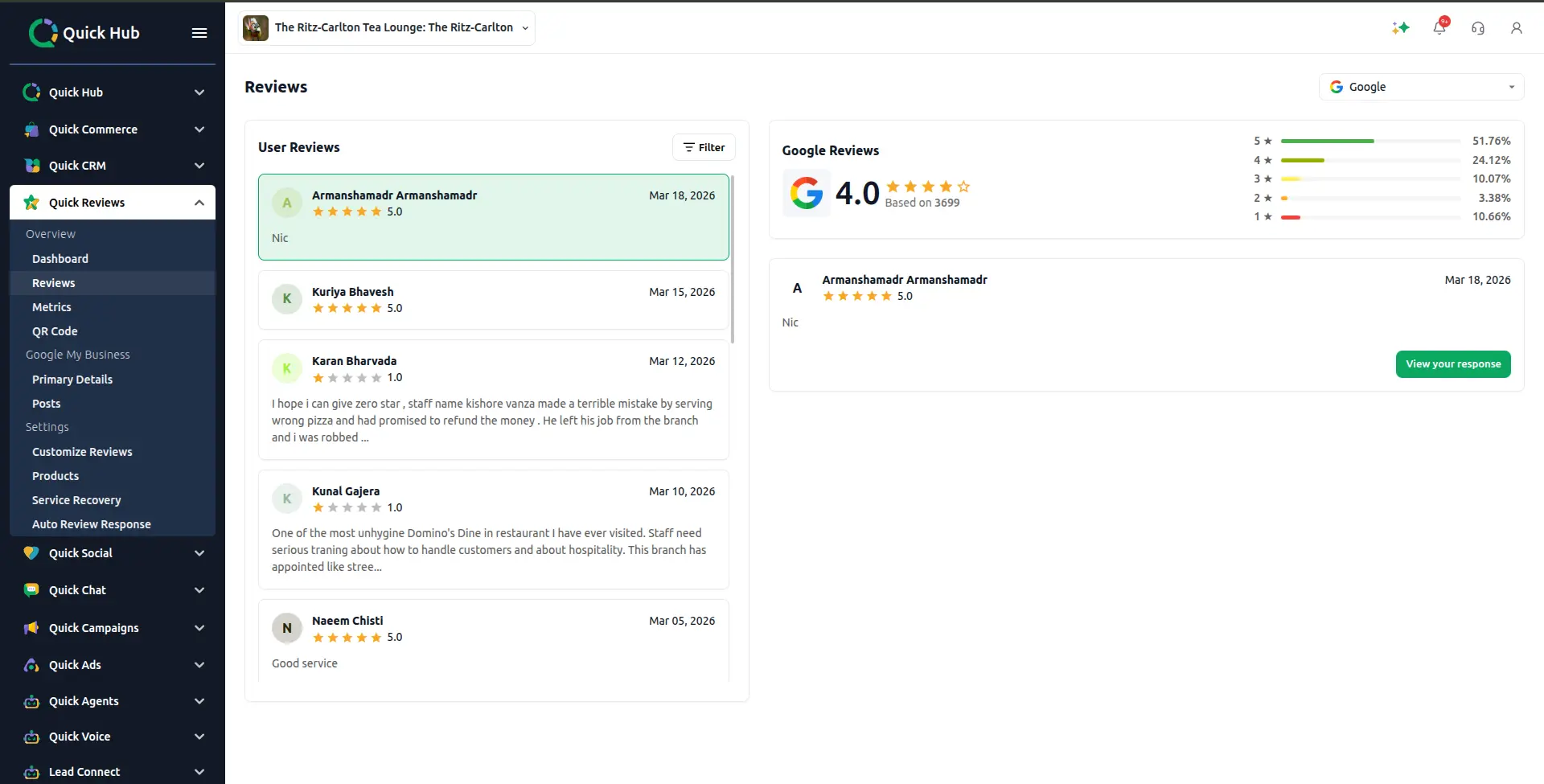The width and height of the screenshot is (1544, 784).
Task: Click Kuriya Bhavesh's avatar K
Action: (x=287, y=299)
